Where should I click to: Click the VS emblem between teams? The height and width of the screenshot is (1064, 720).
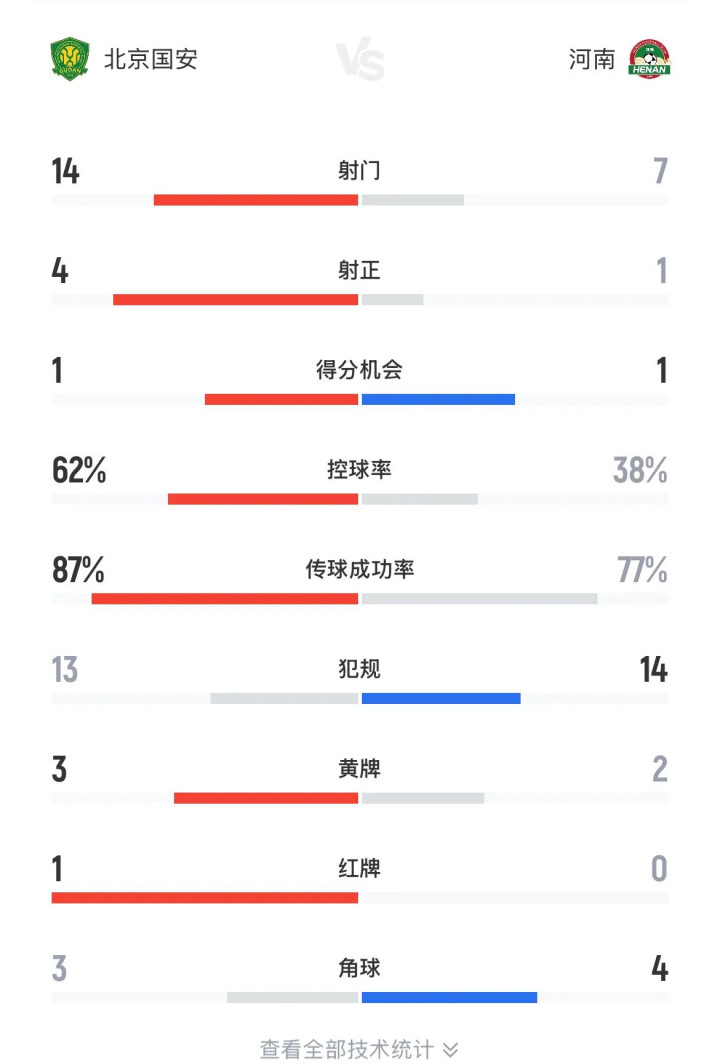click(360, 59)
